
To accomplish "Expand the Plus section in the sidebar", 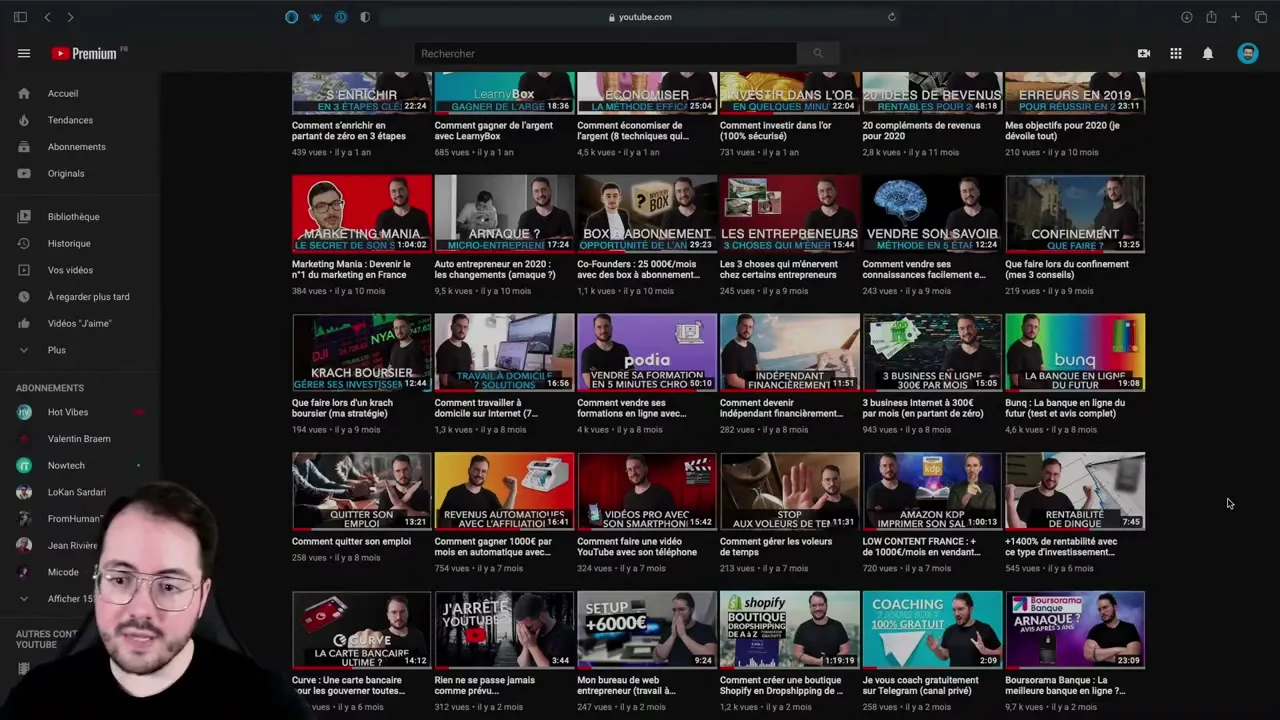I will pyautogui.click(x=24, y=350).
